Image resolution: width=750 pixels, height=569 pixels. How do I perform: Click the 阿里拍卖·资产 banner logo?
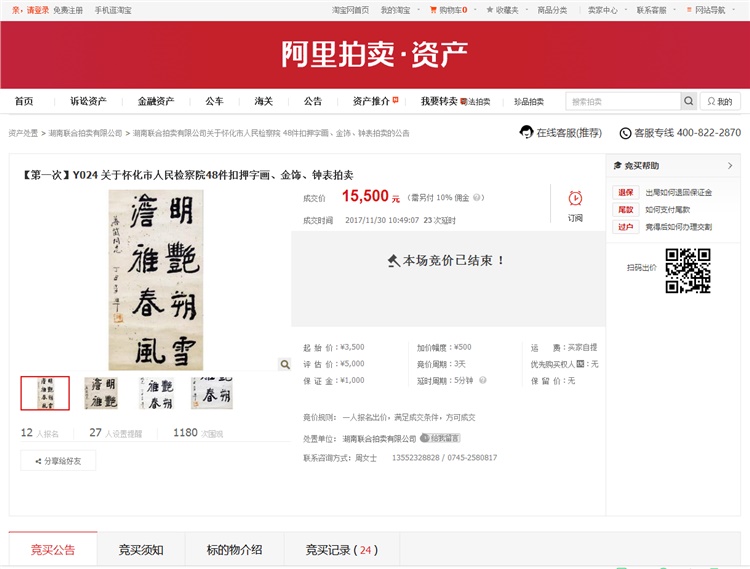point(375,54)
